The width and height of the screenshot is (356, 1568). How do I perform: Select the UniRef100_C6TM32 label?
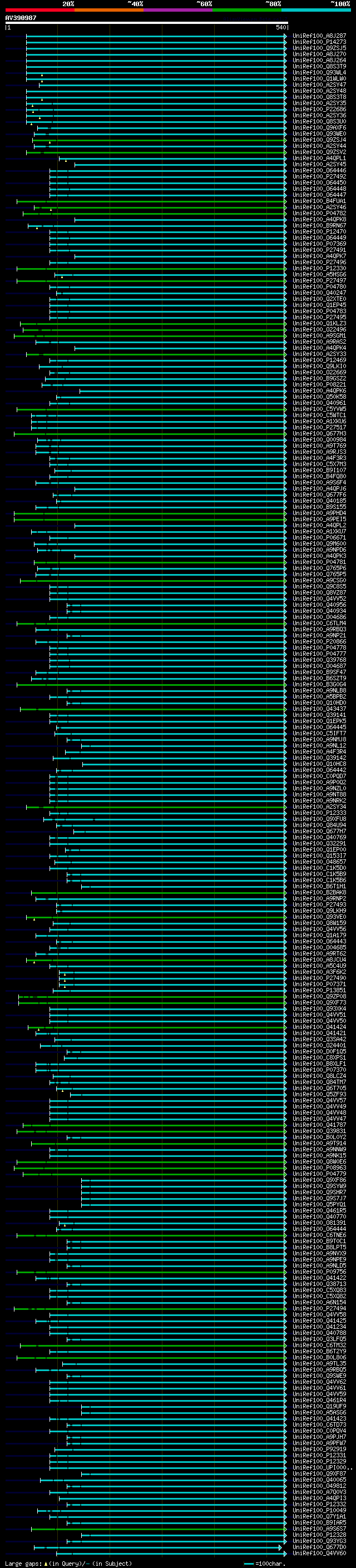point(319,1346)
